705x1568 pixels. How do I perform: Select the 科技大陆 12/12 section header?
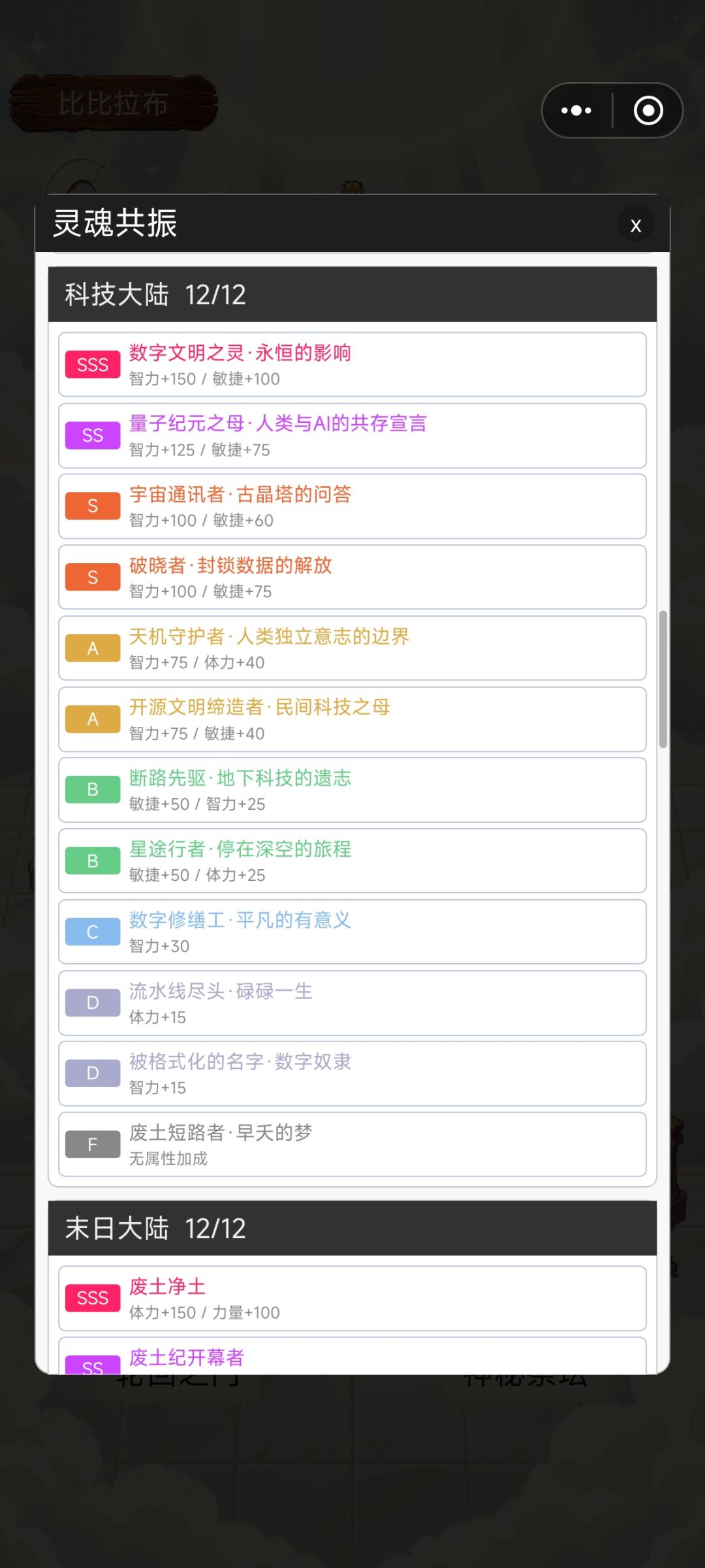tap(352, 294)
